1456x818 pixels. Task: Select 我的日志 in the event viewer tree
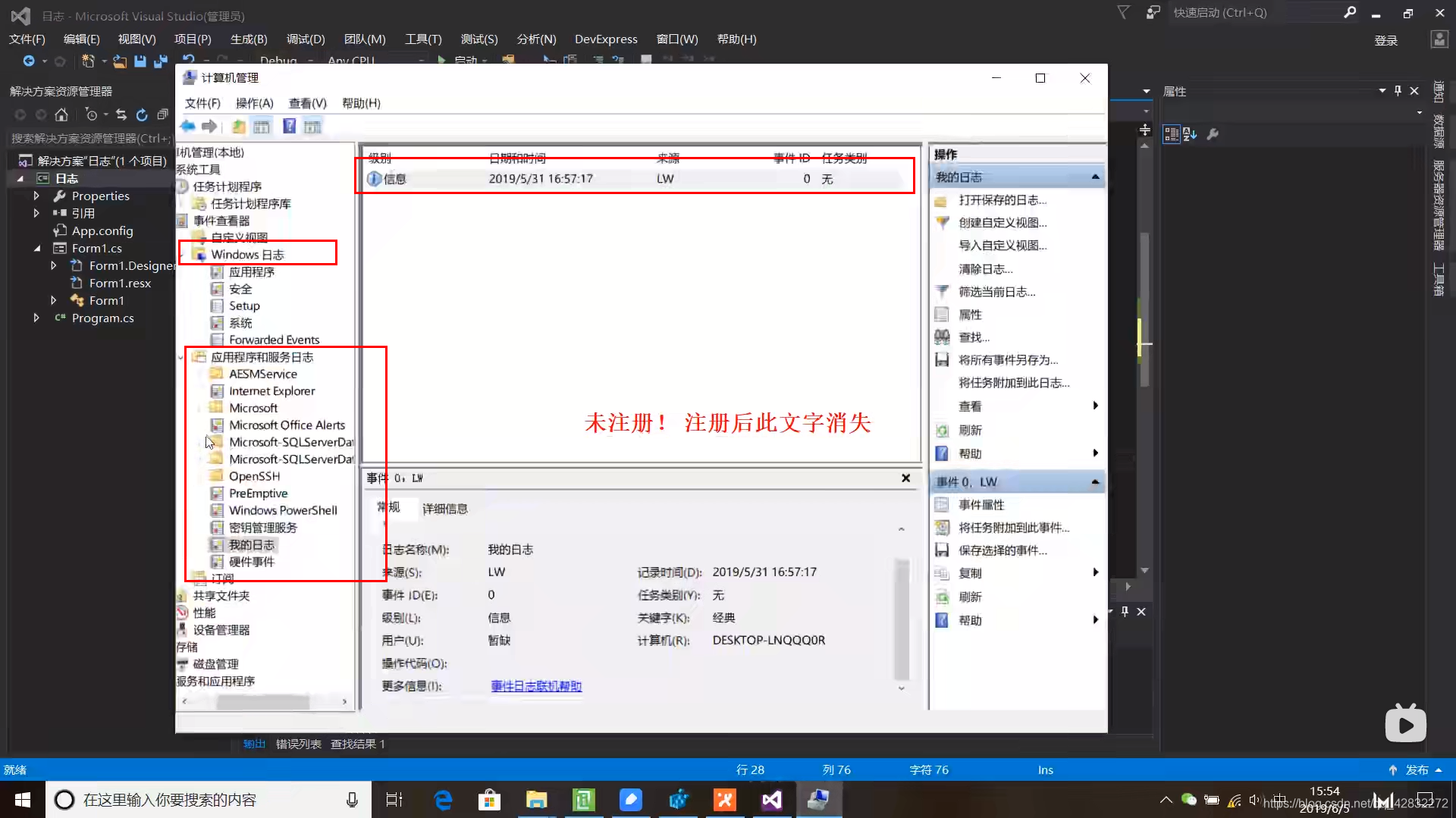pyautogui.click(x=252, y=544)
